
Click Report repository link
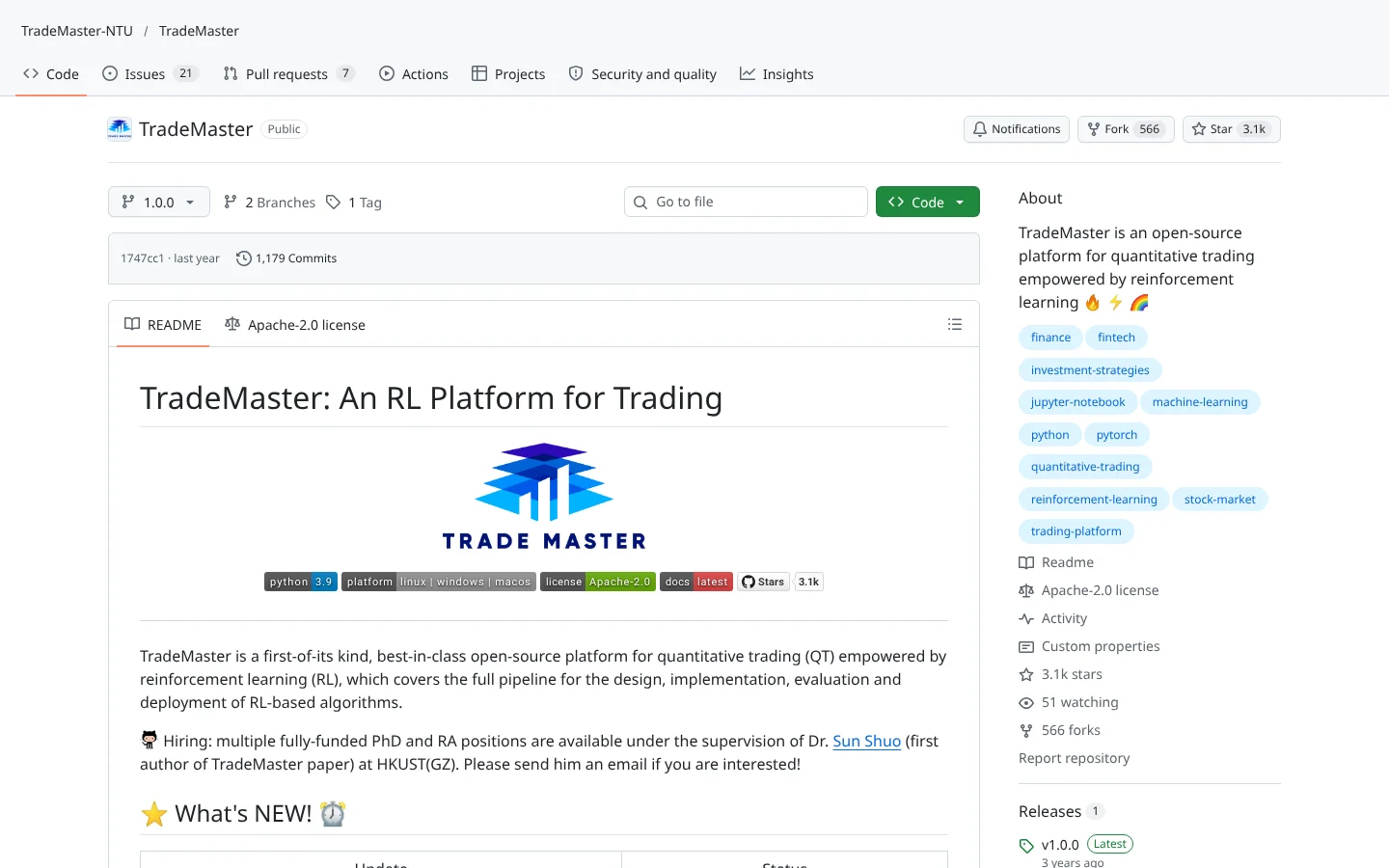tap(1074, 758)
